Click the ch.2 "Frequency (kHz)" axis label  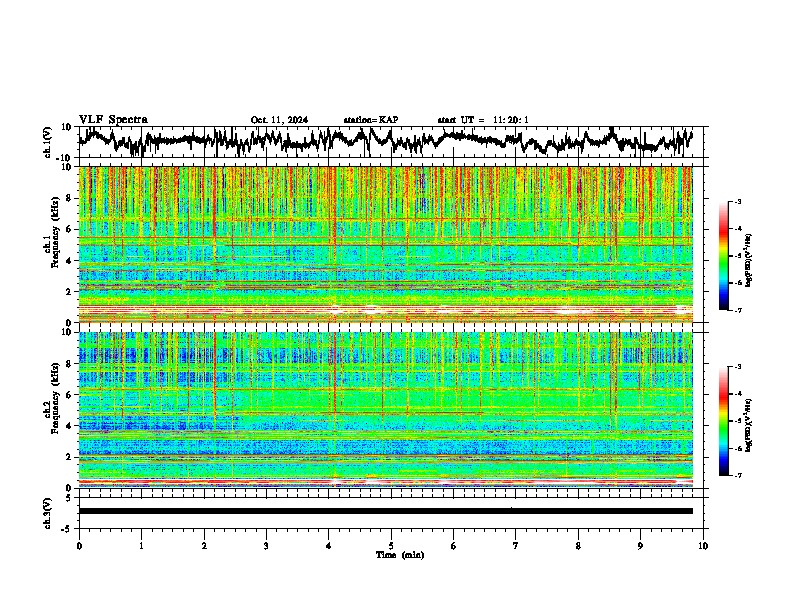[x=55, y=398]
